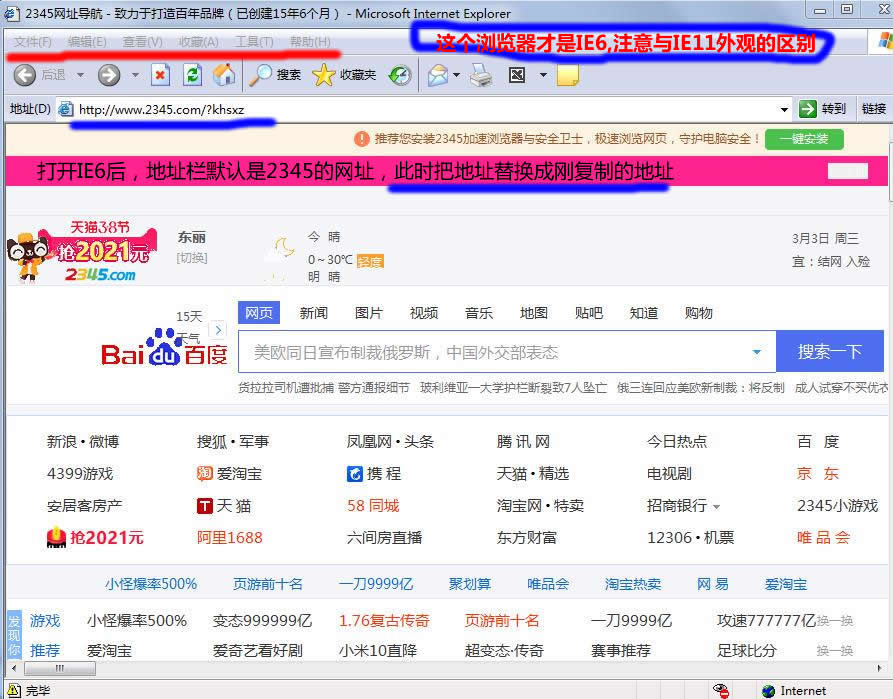Click the Forward arrow button
The width and height of the screenshot is (893, 699).
tap(109, 75)
